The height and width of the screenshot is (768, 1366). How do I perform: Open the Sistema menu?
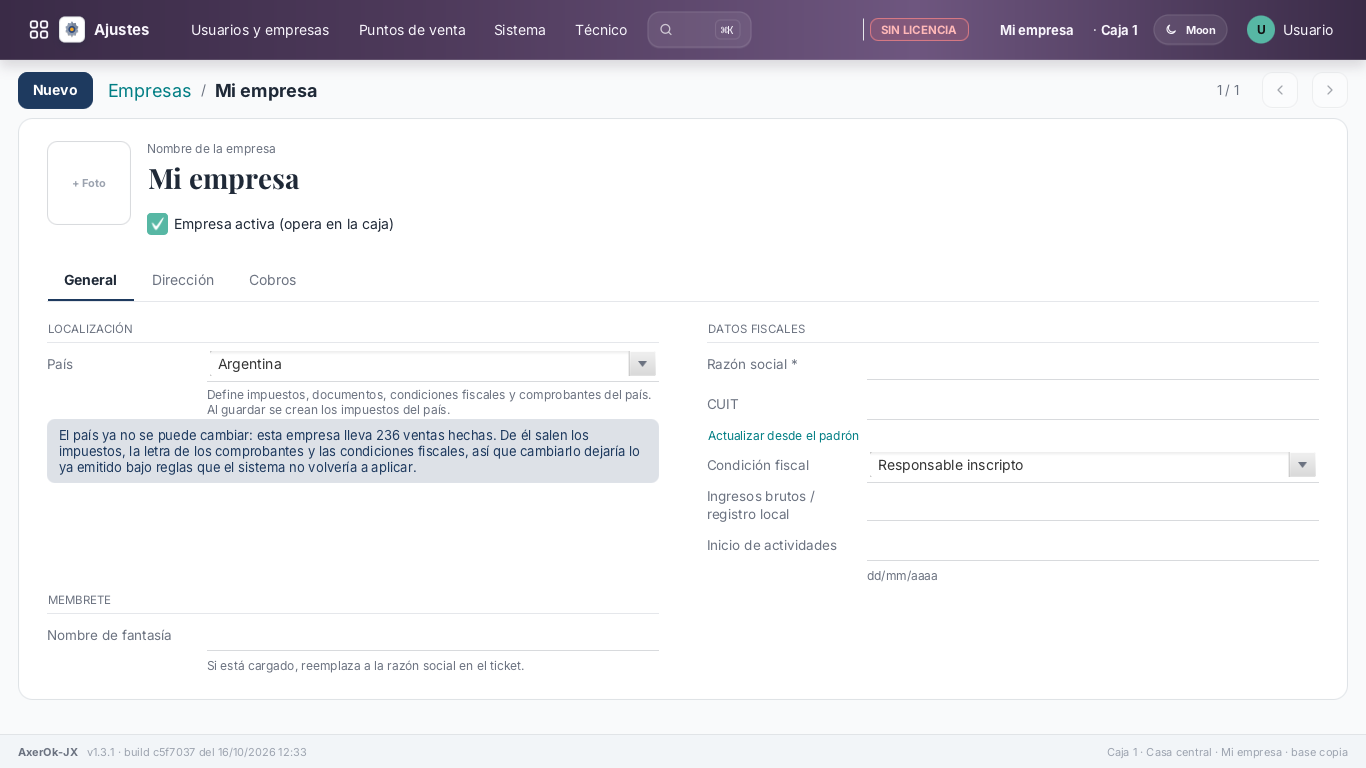(520, 30)
